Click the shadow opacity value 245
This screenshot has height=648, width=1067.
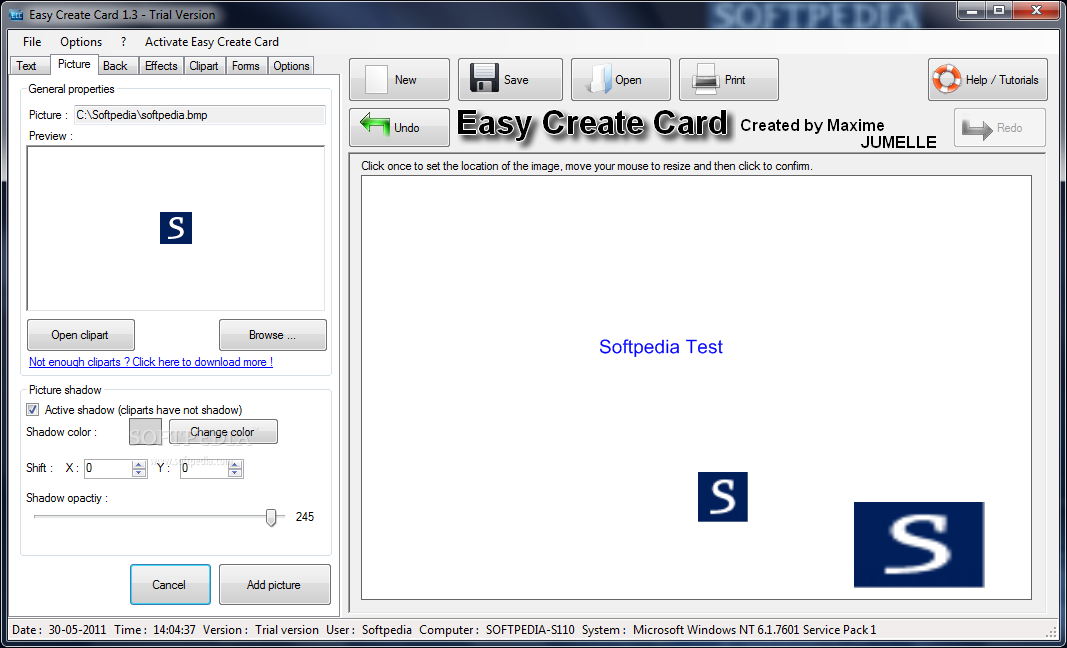(305, 517)
